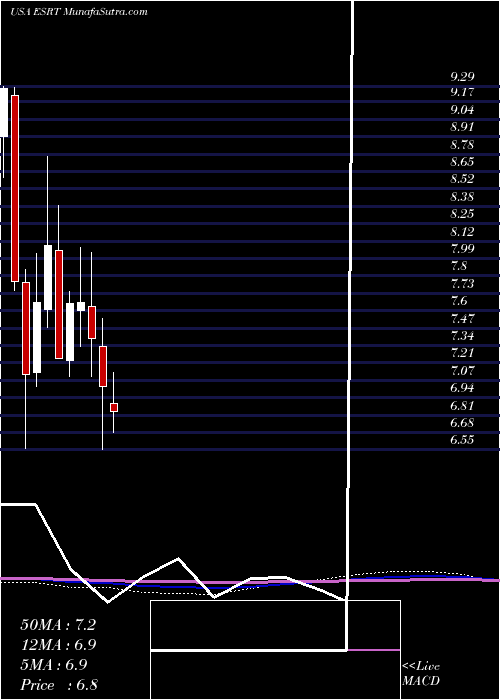Click the 7.6 price axis label

pos(459,301)
